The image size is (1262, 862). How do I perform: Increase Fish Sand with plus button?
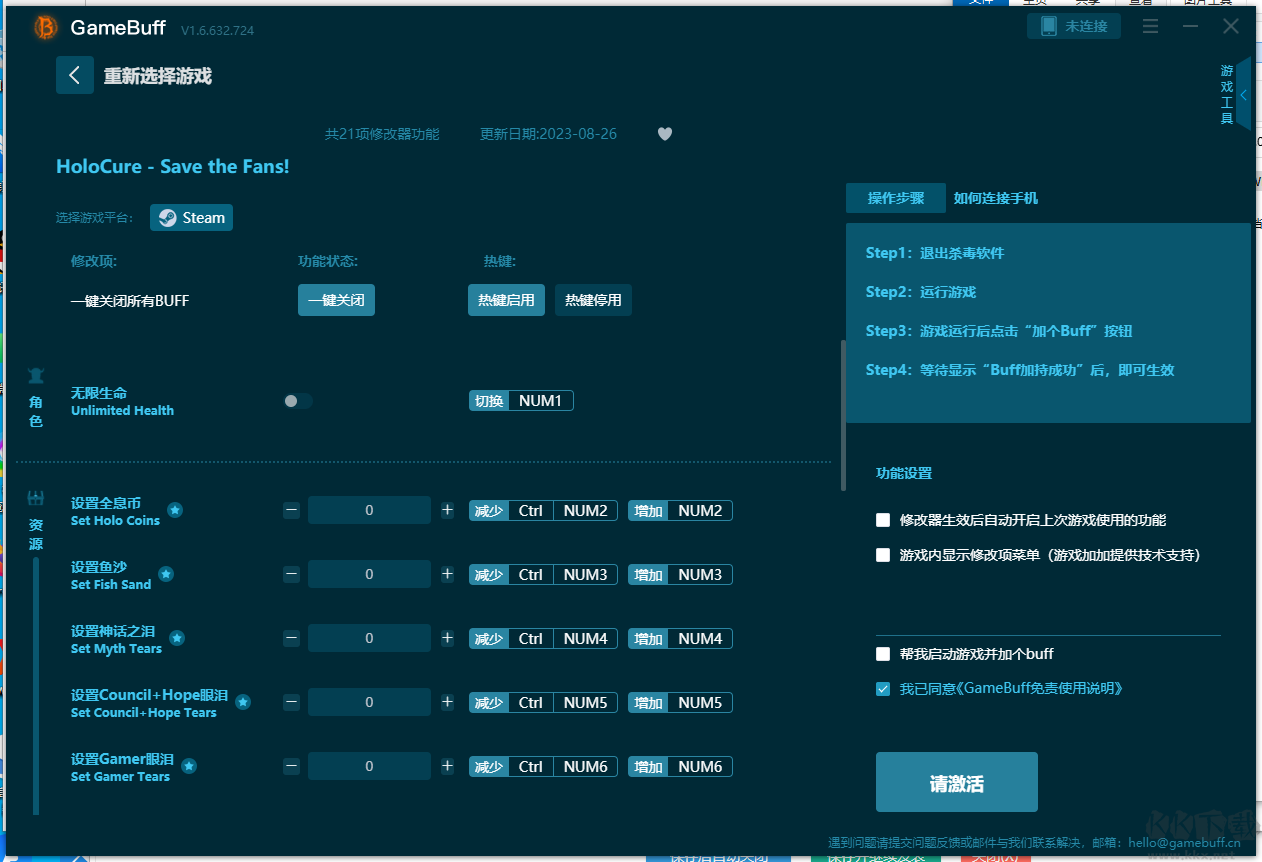(447, 574)
